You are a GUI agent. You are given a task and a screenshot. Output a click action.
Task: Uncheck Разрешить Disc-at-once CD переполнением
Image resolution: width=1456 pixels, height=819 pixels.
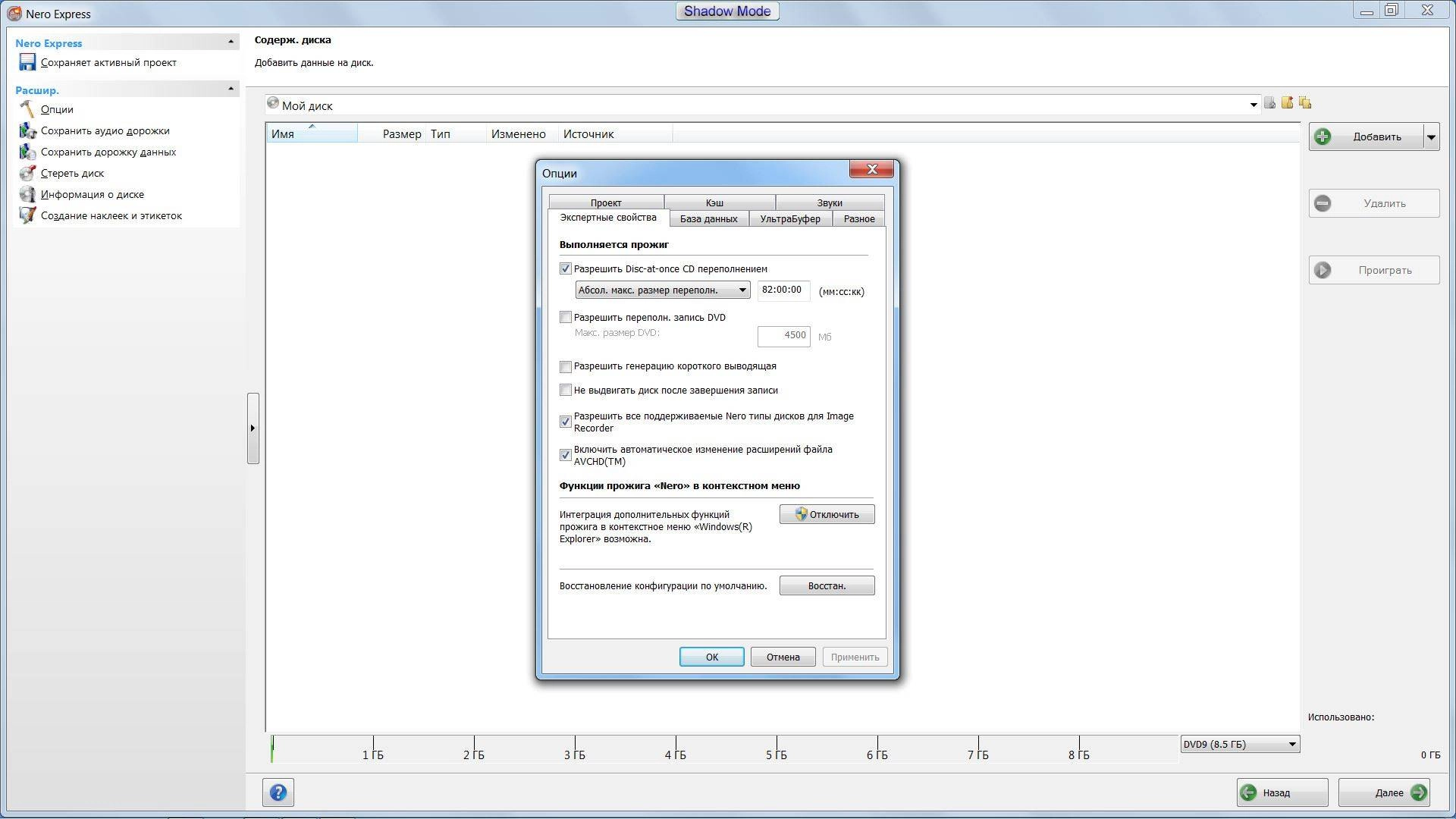click(x=565, y=268)
